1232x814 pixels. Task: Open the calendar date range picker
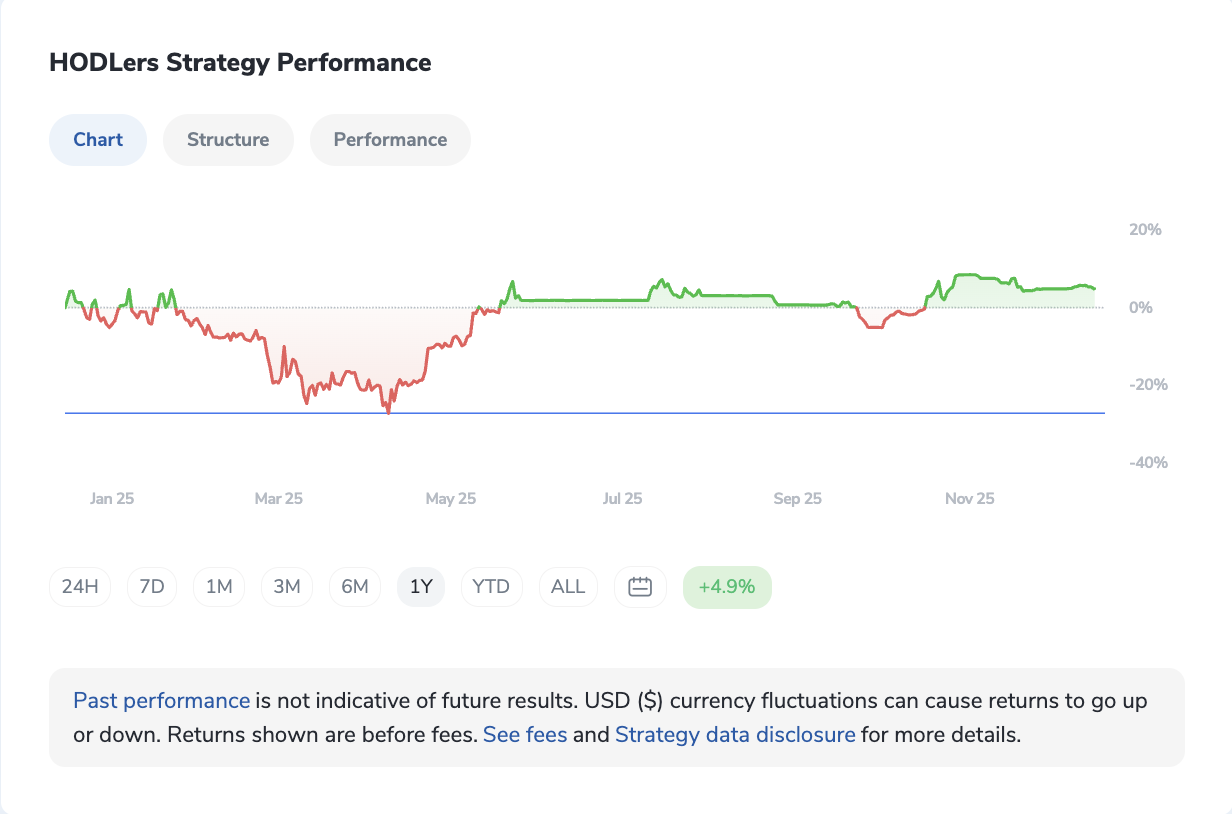pos(640,587)
